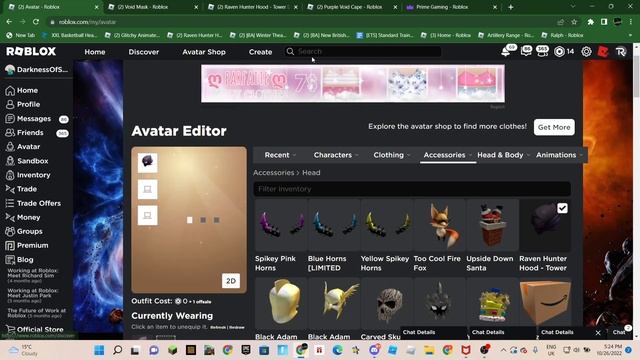The height and width of the screenshot is (360, 640).
Task: Open Windows Start button
Action: pos(99,350)
